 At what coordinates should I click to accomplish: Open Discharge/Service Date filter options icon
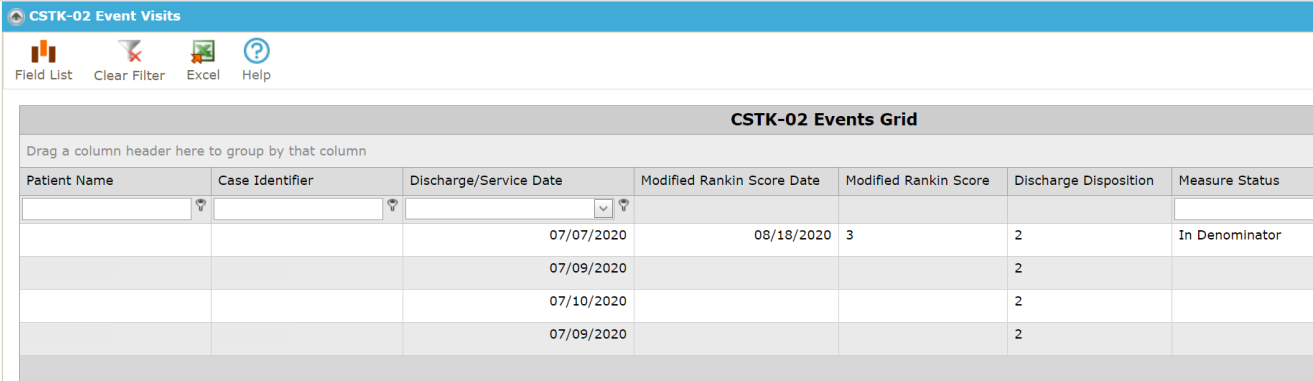[623, 205]
